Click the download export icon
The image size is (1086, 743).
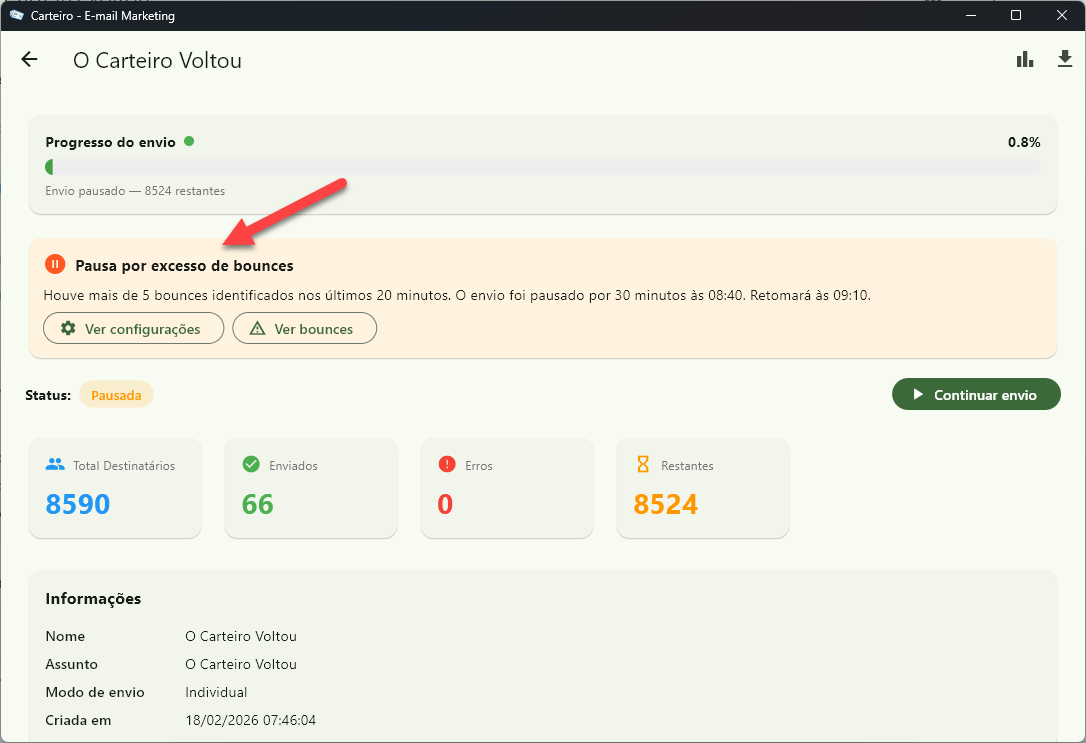click(x=1065, y=60)
